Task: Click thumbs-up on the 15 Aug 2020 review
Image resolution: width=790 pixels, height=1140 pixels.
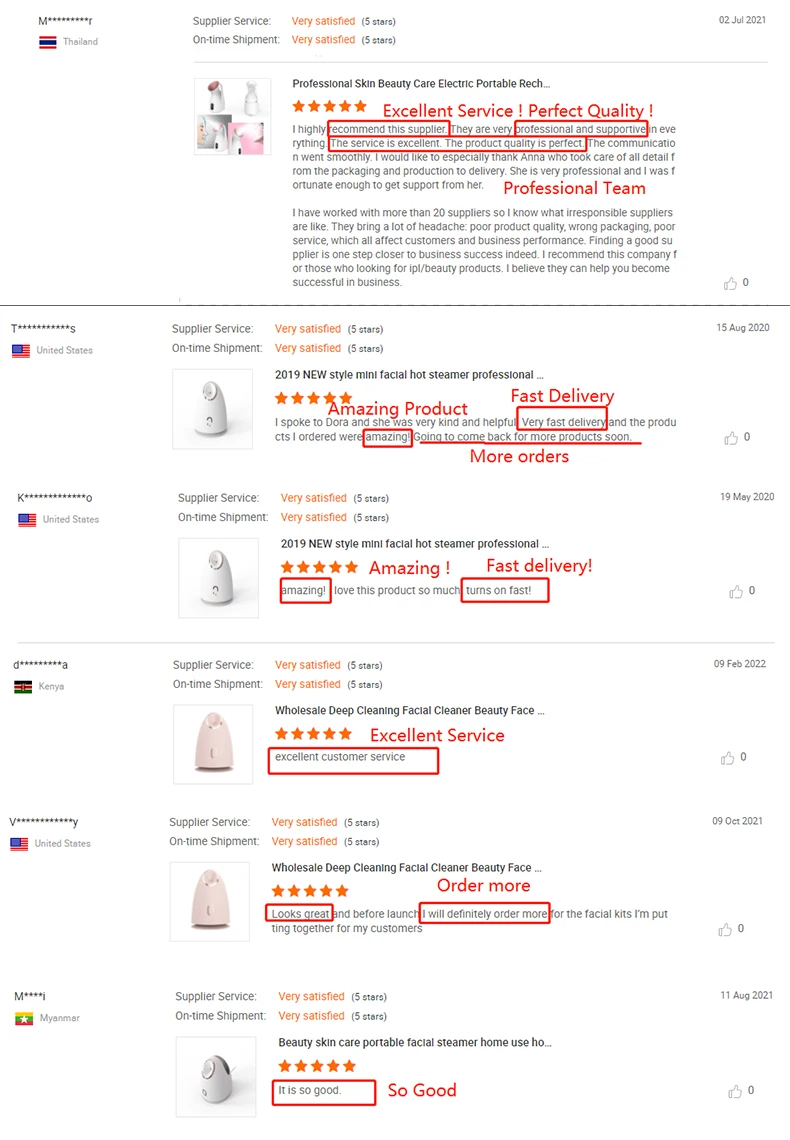Action: (731, 438)
